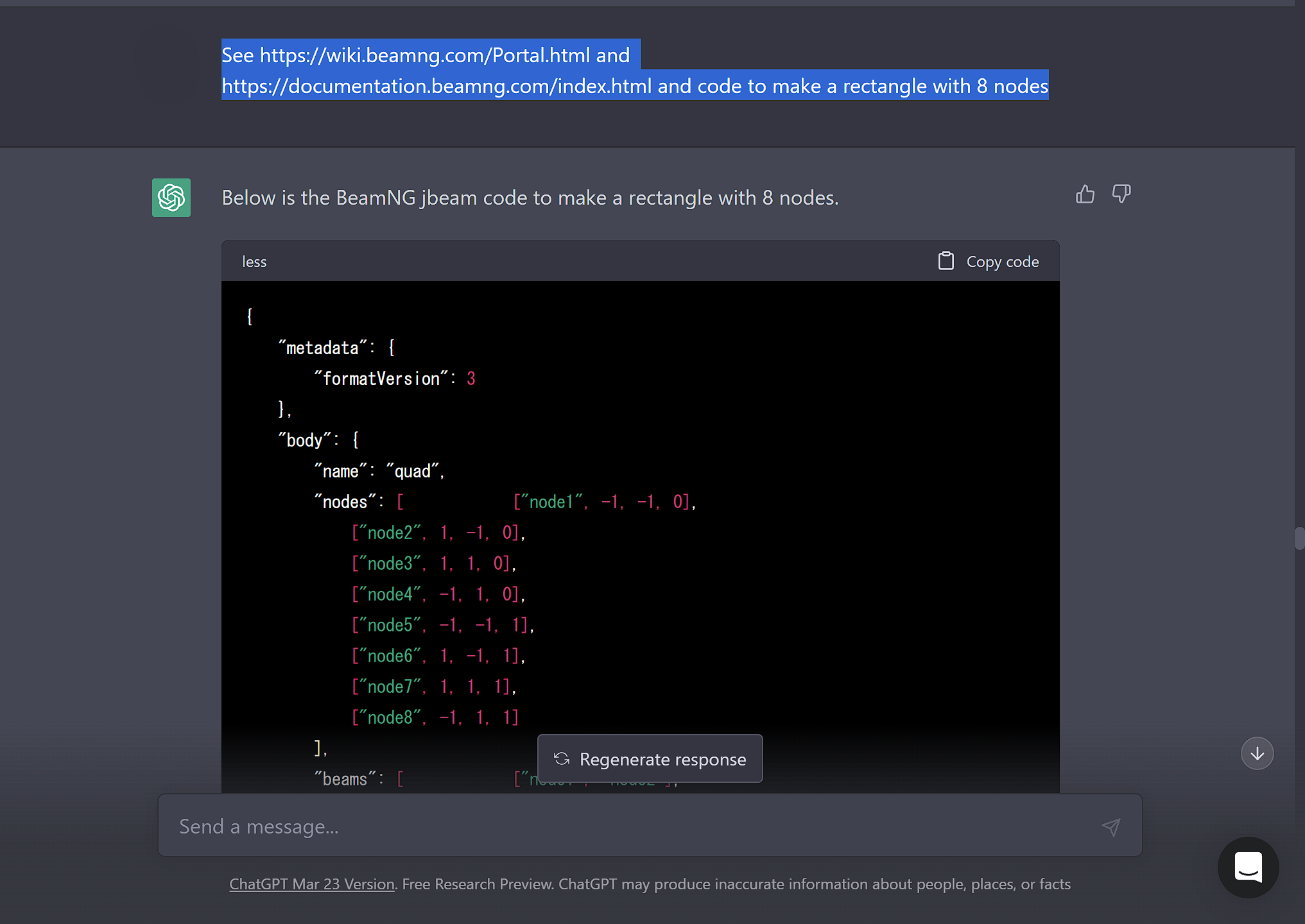
Task: Click the thumbs up feedback icon
Action: pos(1085,194)
